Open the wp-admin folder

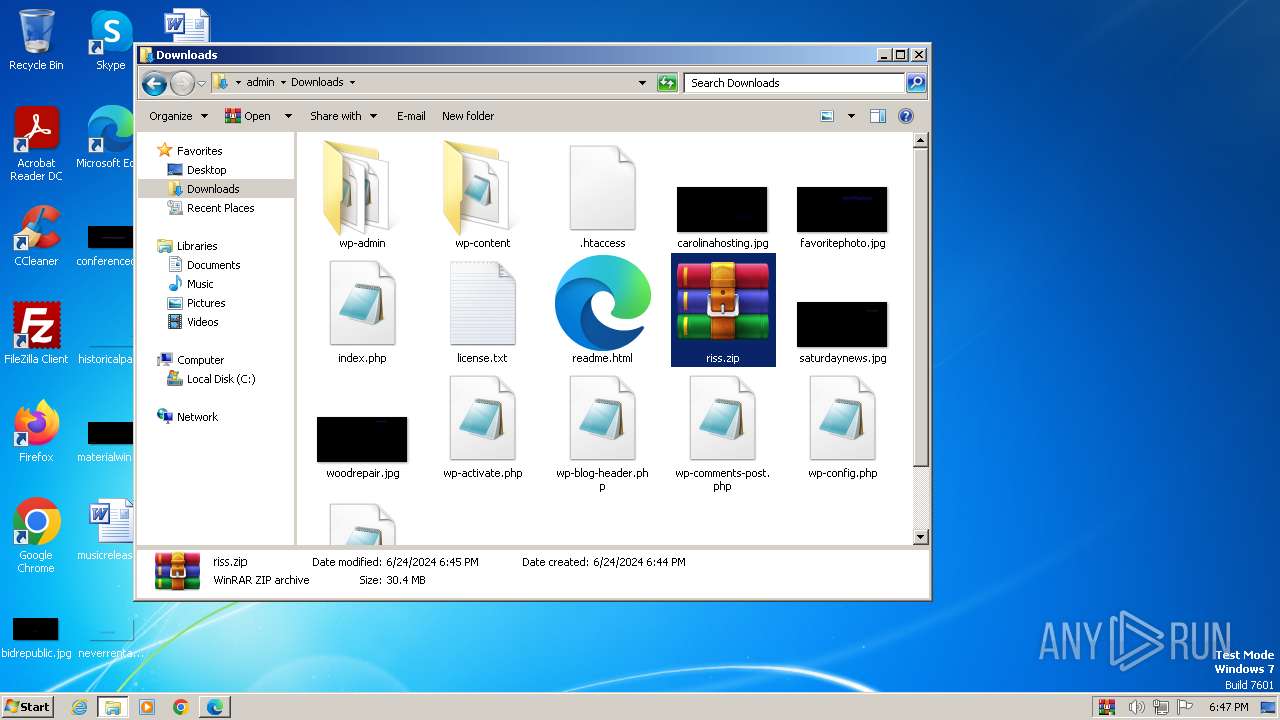tap(362, 195)
